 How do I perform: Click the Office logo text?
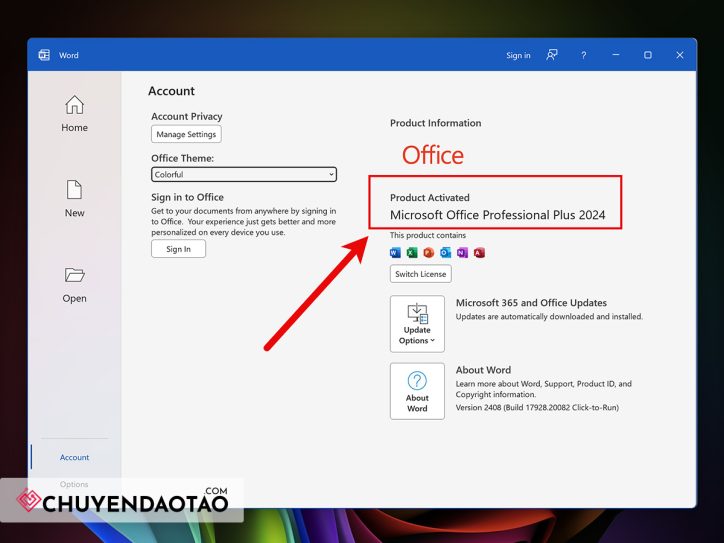[433, 155]
